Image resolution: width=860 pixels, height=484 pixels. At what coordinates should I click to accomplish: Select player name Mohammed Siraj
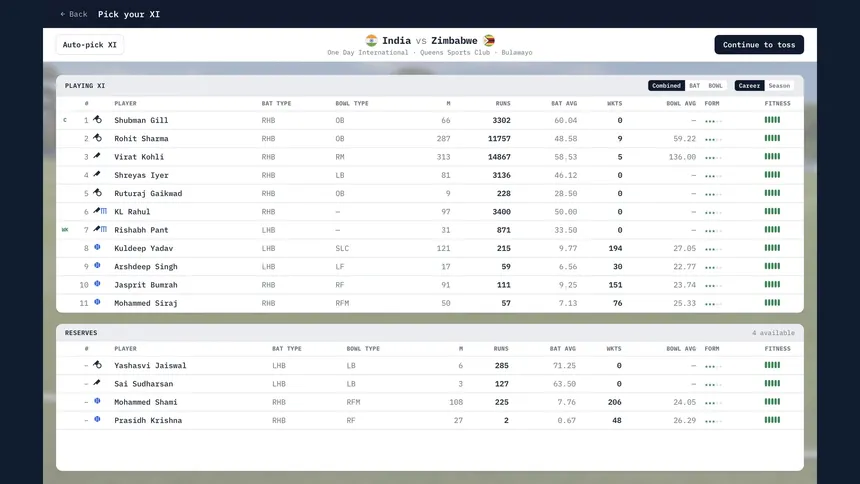click(146, 303)
